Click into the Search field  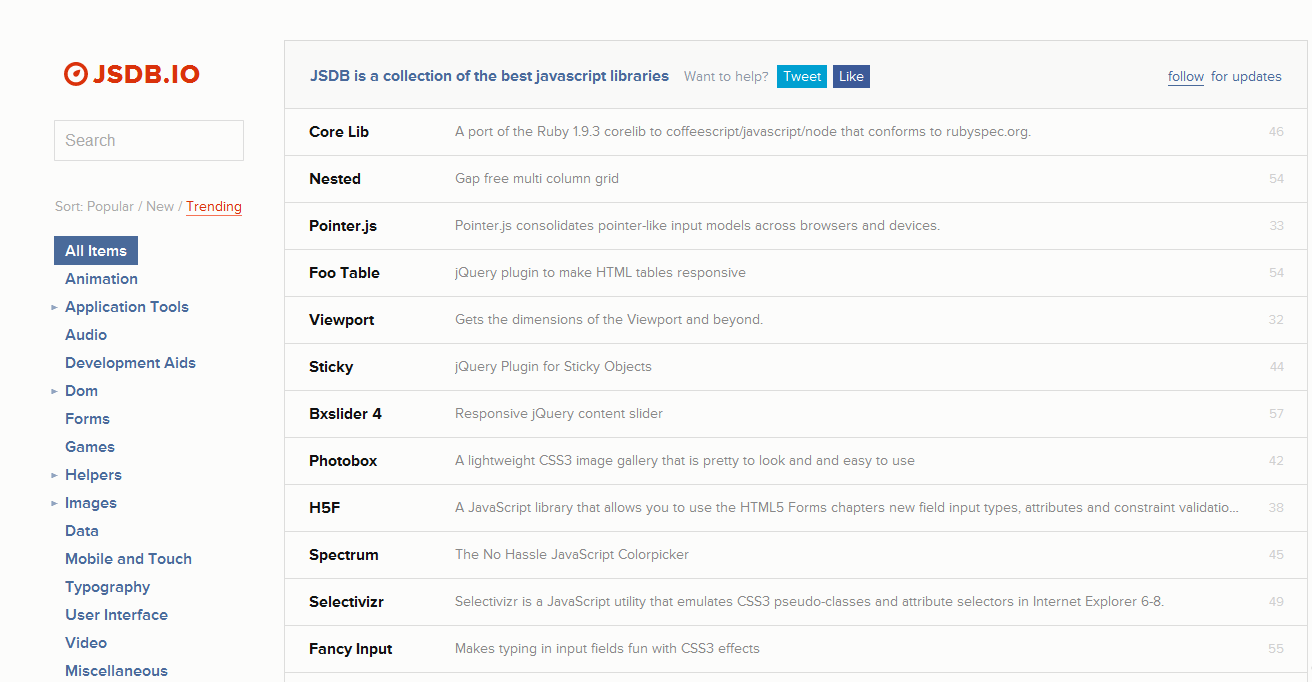(149, 141)
